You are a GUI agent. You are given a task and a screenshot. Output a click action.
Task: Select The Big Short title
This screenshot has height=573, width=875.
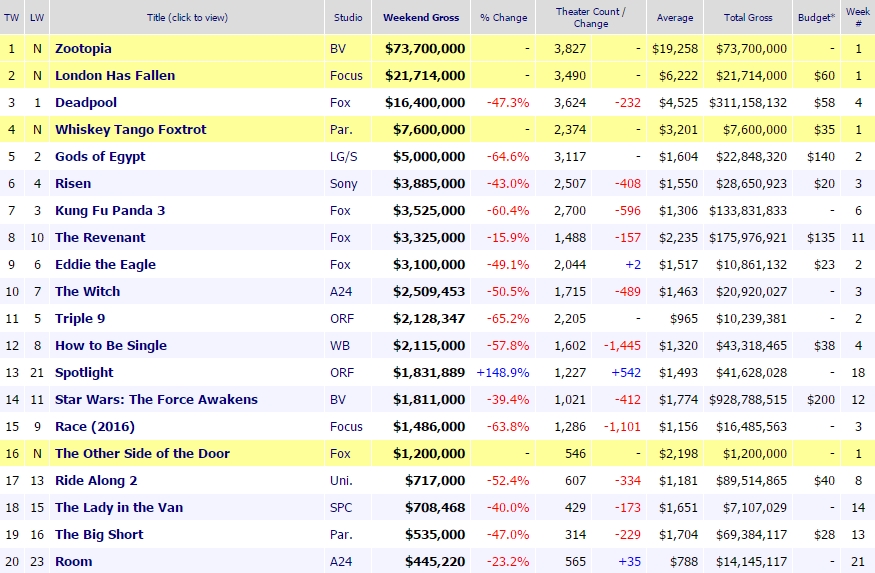[x=99, y=535]
